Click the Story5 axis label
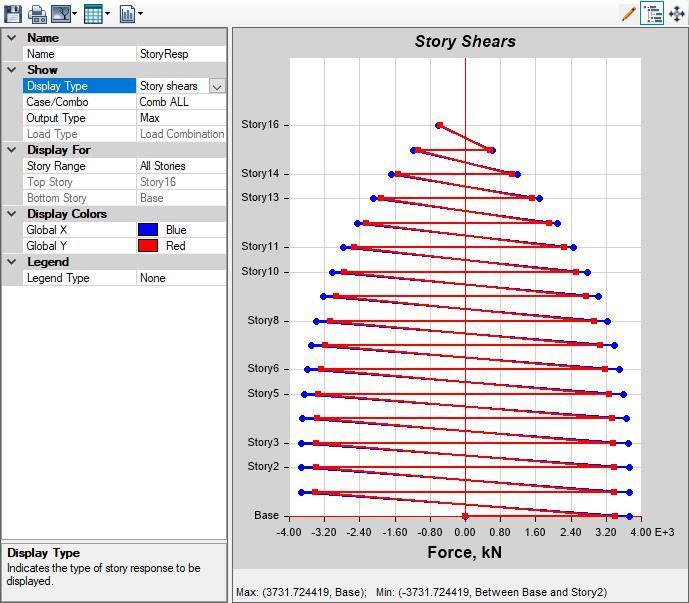Screen dimensions: 689x603 click(x=263, y=393)
